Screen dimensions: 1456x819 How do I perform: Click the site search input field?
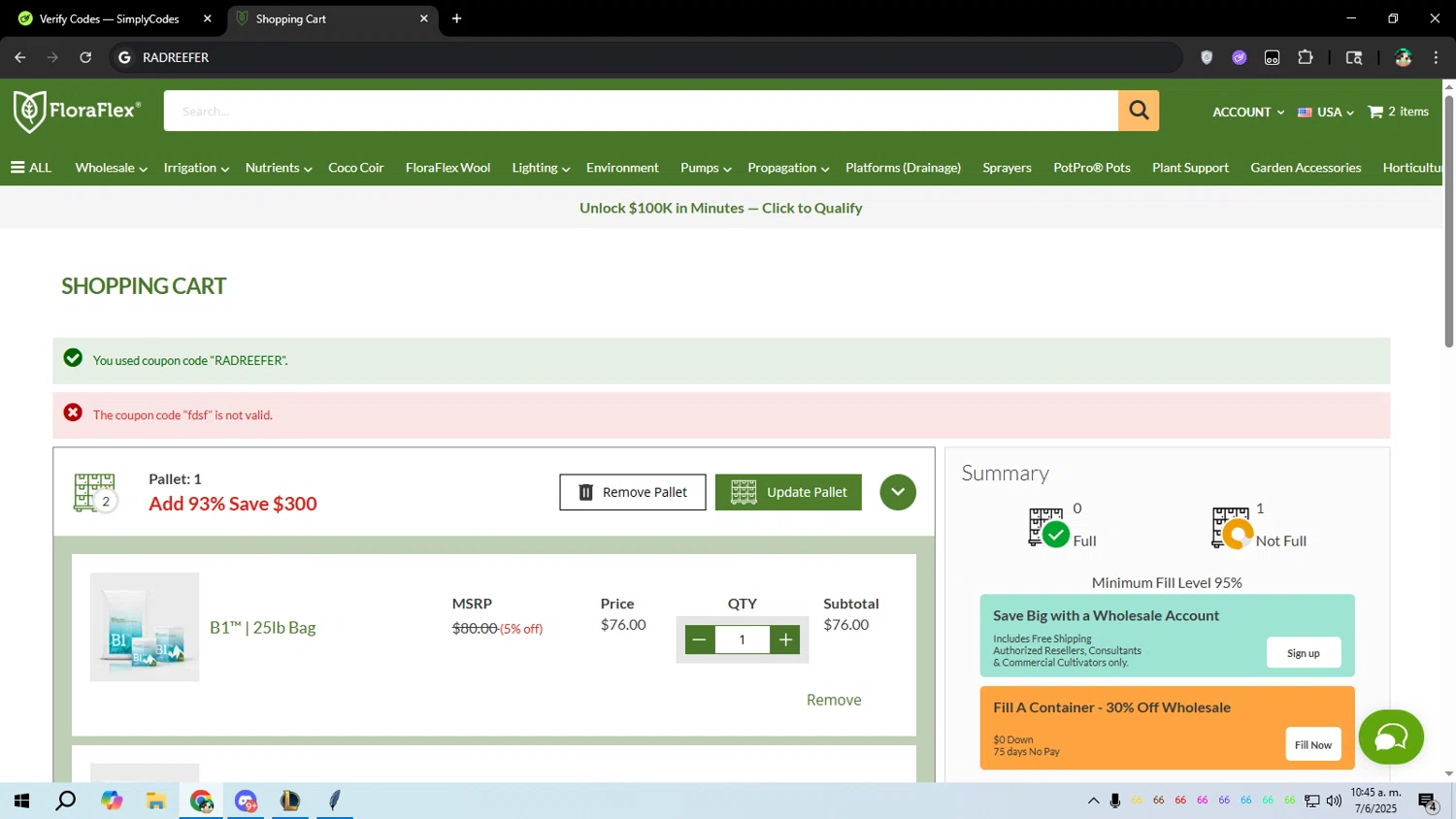(641, 111)
